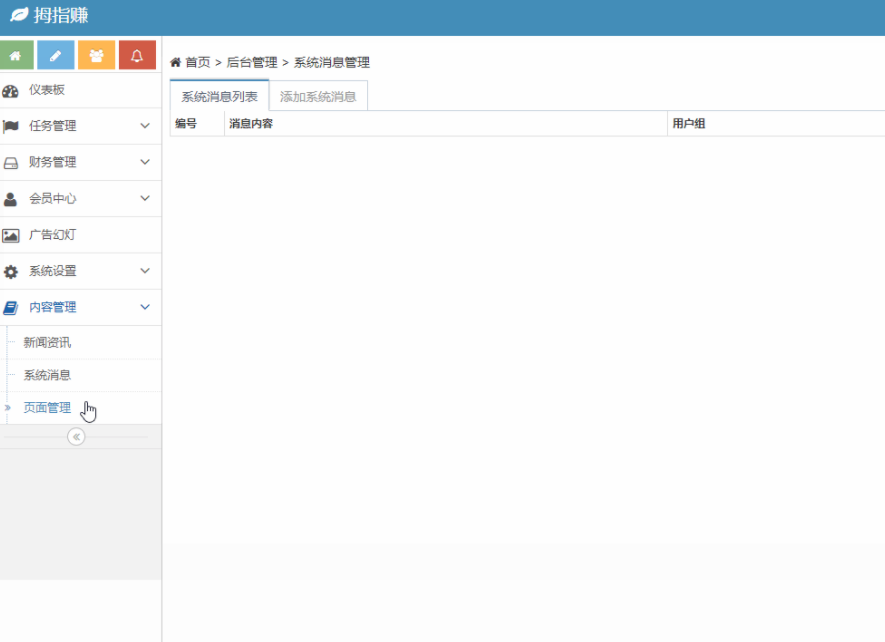This screenshot has width=885, height=642.
Task: Expand the 财务管理 menu
Action: click(80, 162)
